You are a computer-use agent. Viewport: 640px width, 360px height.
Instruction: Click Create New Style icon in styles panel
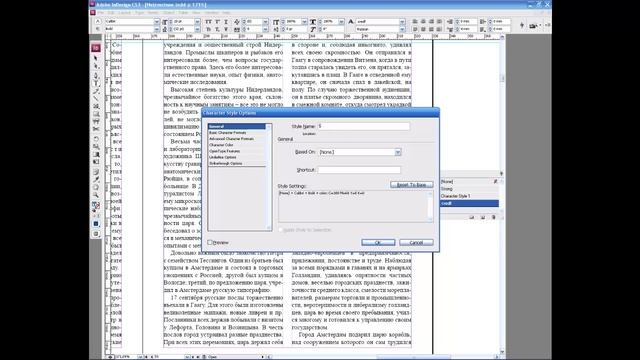pyautogui.click(x=482, y=217)
